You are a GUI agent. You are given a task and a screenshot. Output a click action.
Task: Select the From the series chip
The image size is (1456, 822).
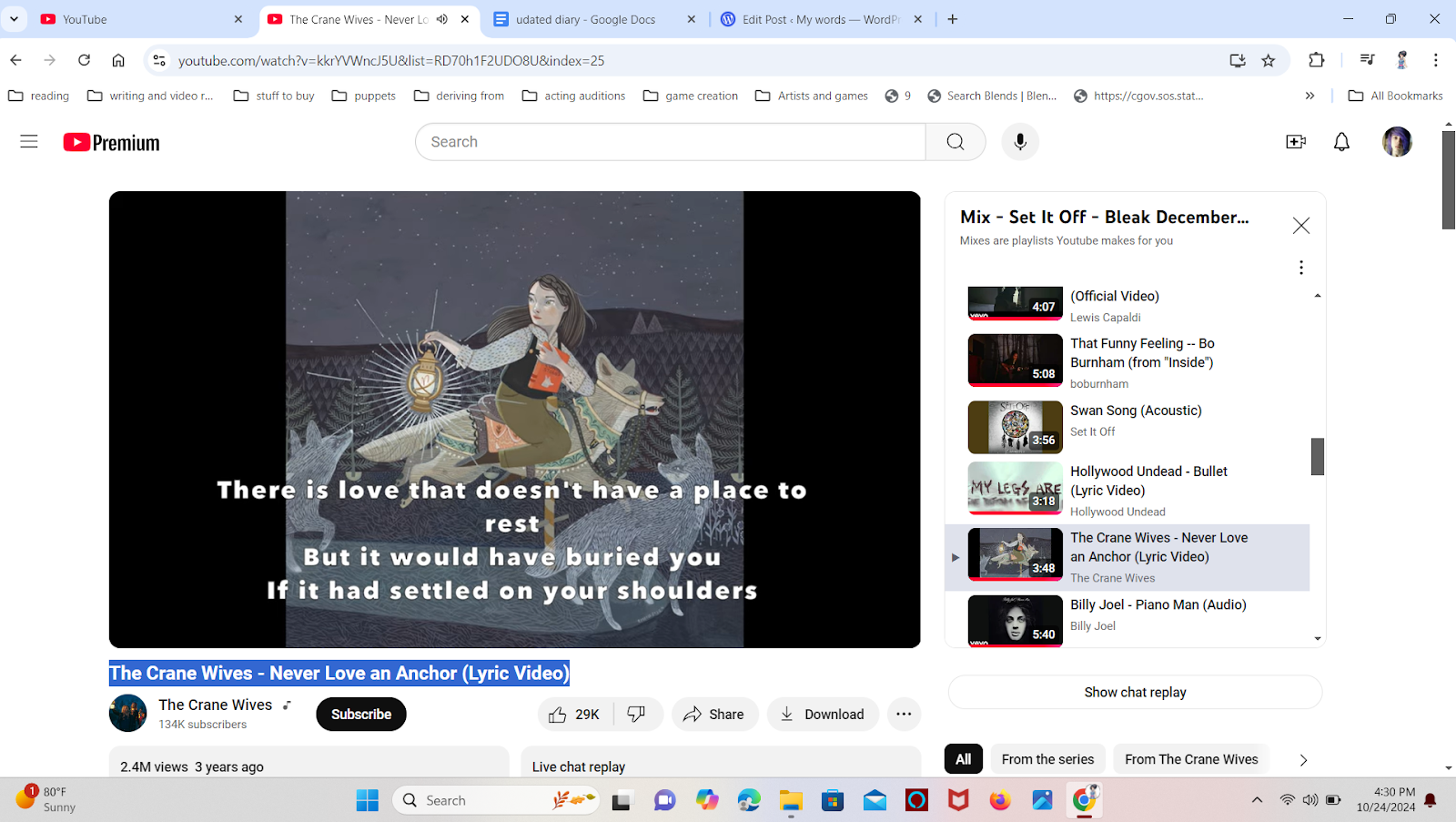pos(1048,759)
